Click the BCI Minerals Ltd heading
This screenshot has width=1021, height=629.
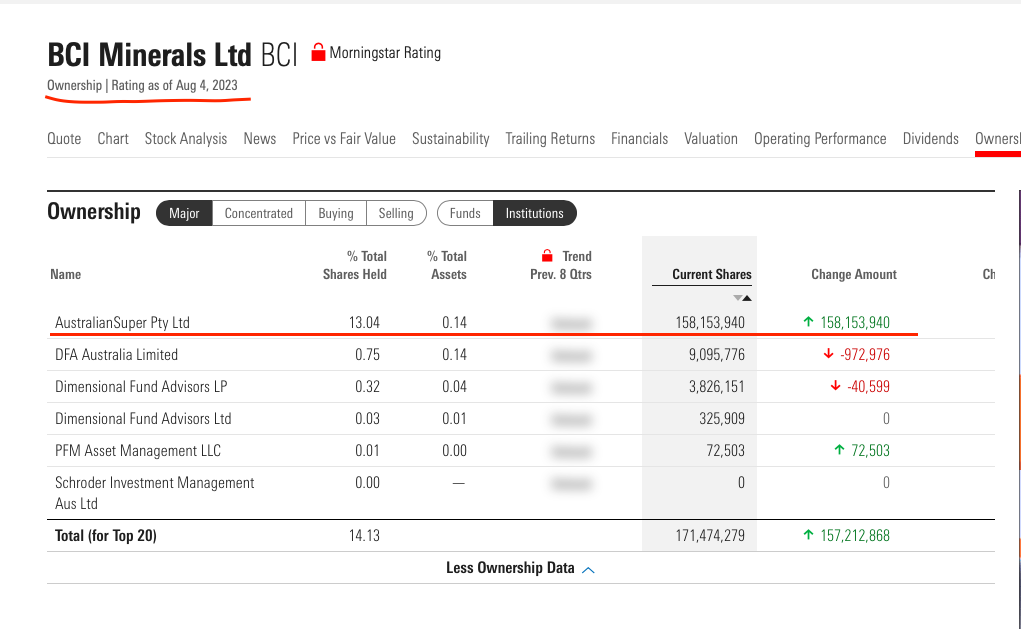pos(149,55)
